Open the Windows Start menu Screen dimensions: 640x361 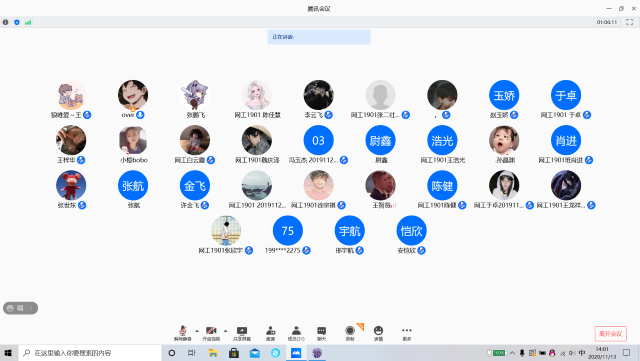click(x=9, y=353)
